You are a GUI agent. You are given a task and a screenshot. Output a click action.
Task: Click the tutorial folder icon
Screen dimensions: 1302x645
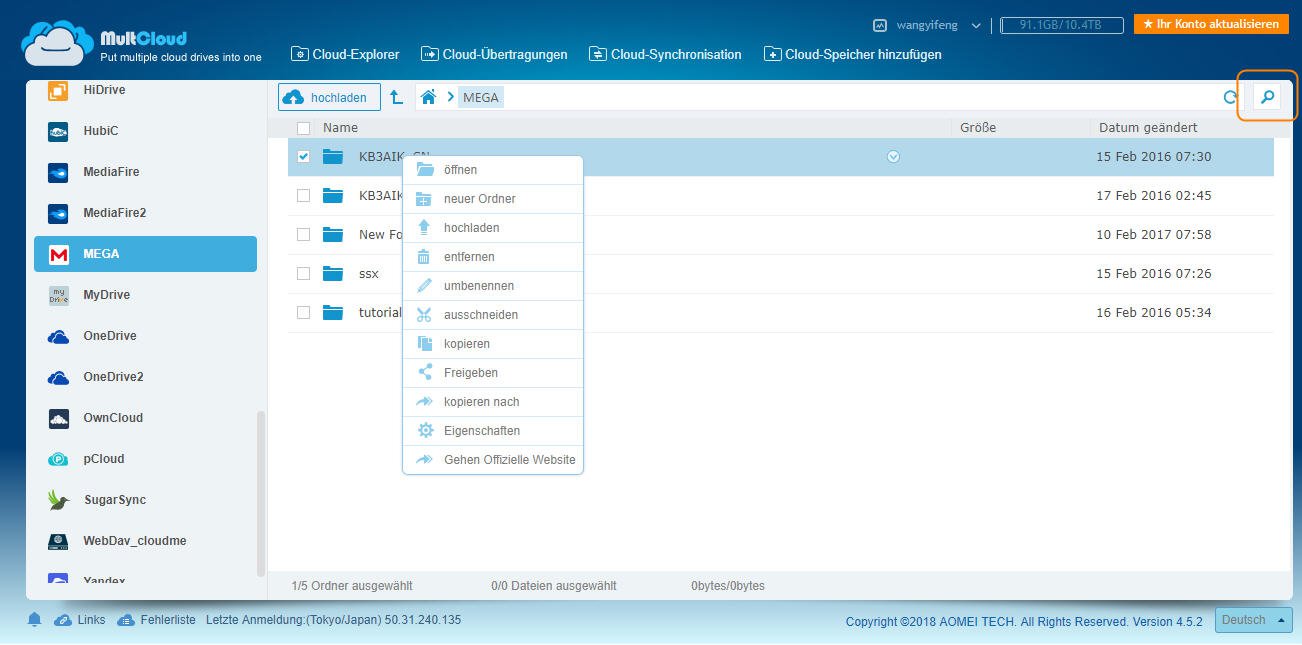[x=333, y=312]
